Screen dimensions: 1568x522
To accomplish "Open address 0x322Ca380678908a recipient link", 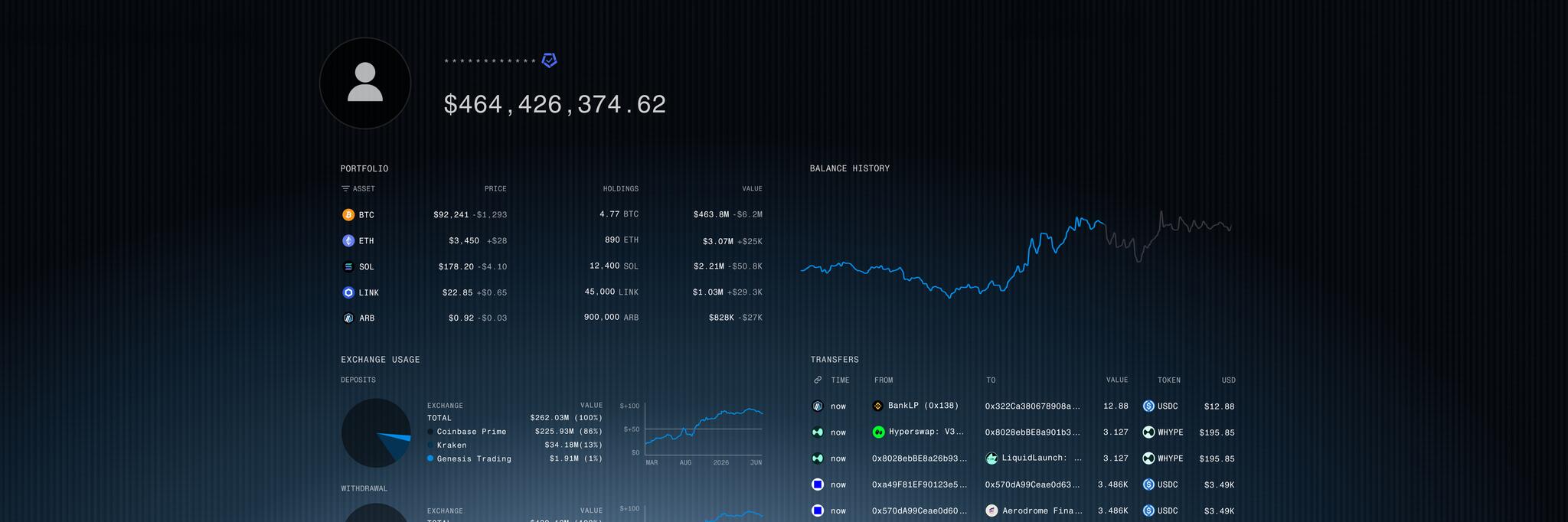I will pyautogui.click(x=1033, y=406).
